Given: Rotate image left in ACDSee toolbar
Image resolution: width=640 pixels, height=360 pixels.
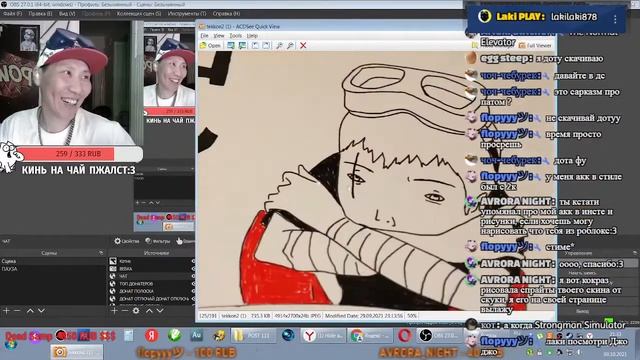Looking at the screenshot, I should 255,45.
